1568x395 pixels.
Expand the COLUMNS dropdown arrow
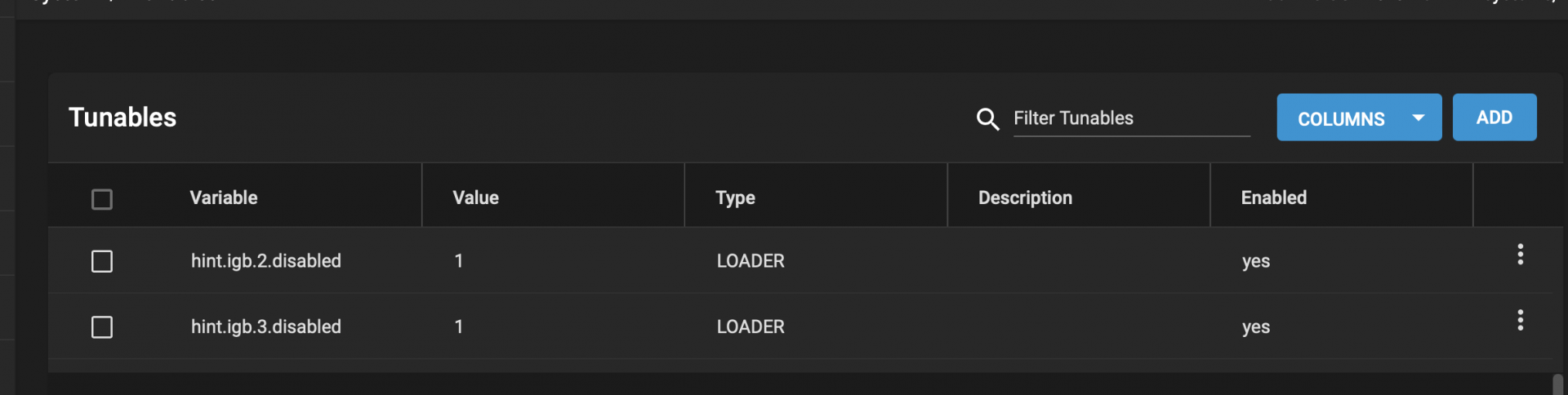(1419, 118)
